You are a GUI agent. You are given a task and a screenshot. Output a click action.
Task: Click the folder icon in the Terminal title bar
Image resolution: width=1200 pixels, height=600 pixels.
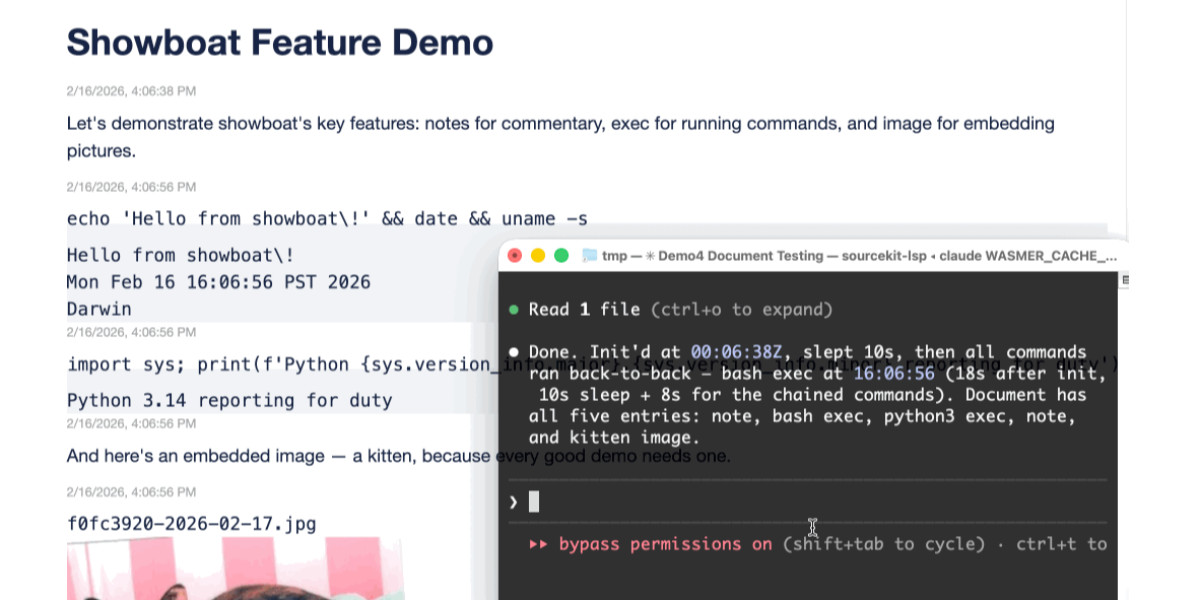point(588,256)
